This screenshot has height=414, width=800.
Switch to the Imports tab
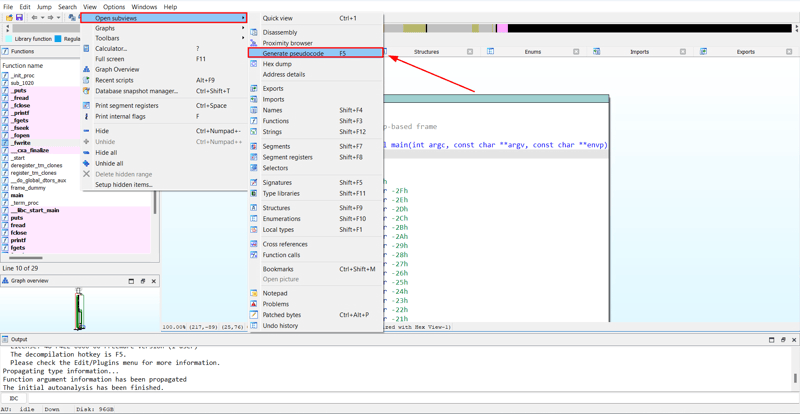coord(639,52)
